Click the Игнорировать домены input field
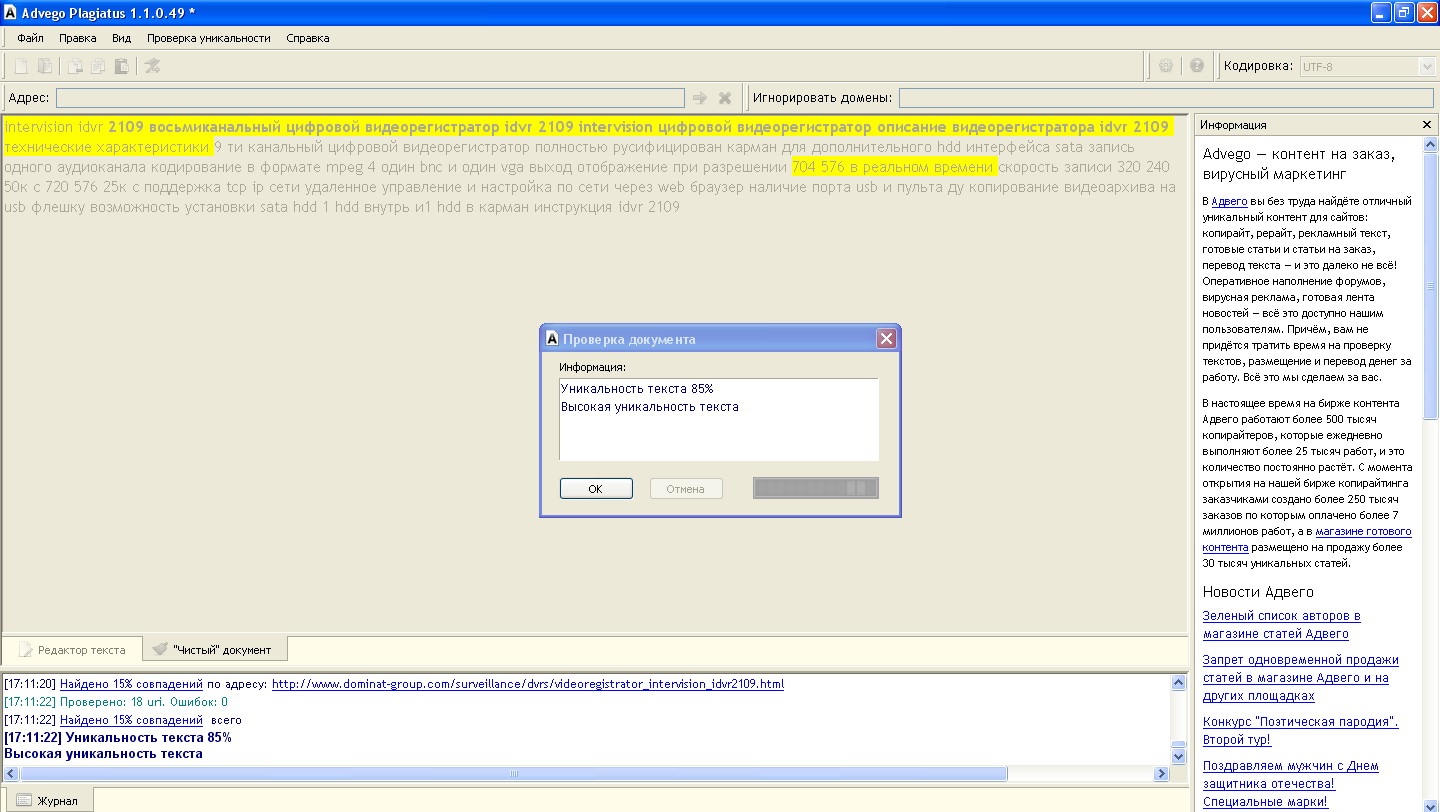 tap(1166, 98)
